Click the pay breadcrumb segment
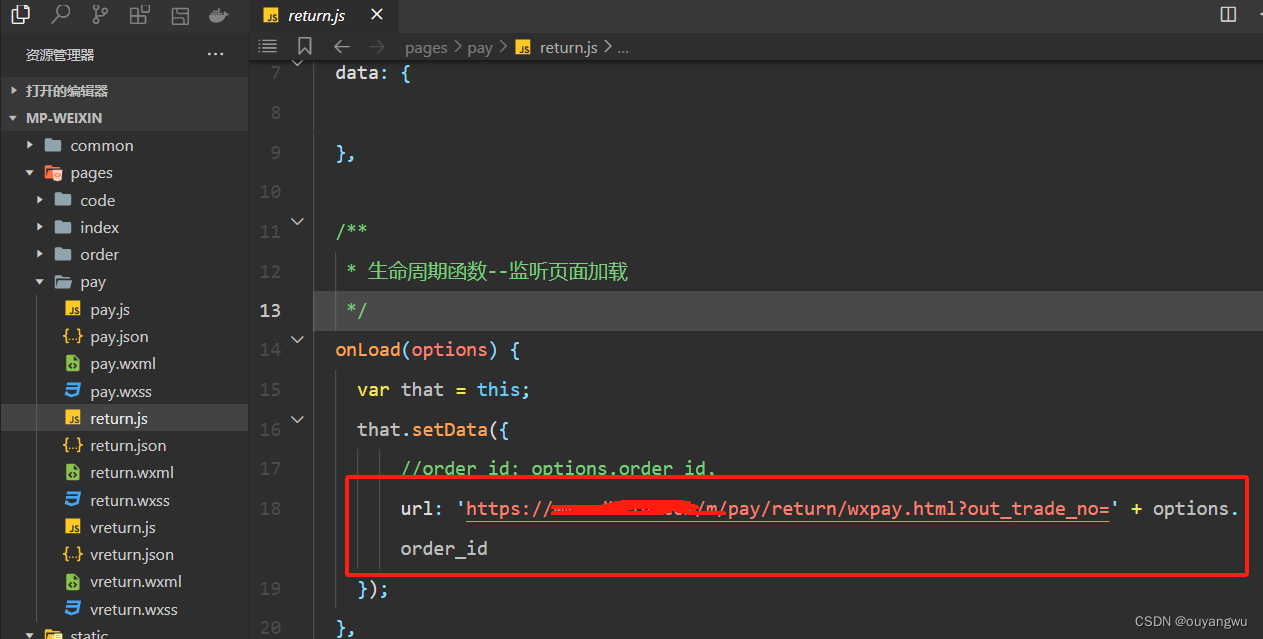The width and height of the screenshot is (1263, 639). pyautogui.click(x=480, y=48)
